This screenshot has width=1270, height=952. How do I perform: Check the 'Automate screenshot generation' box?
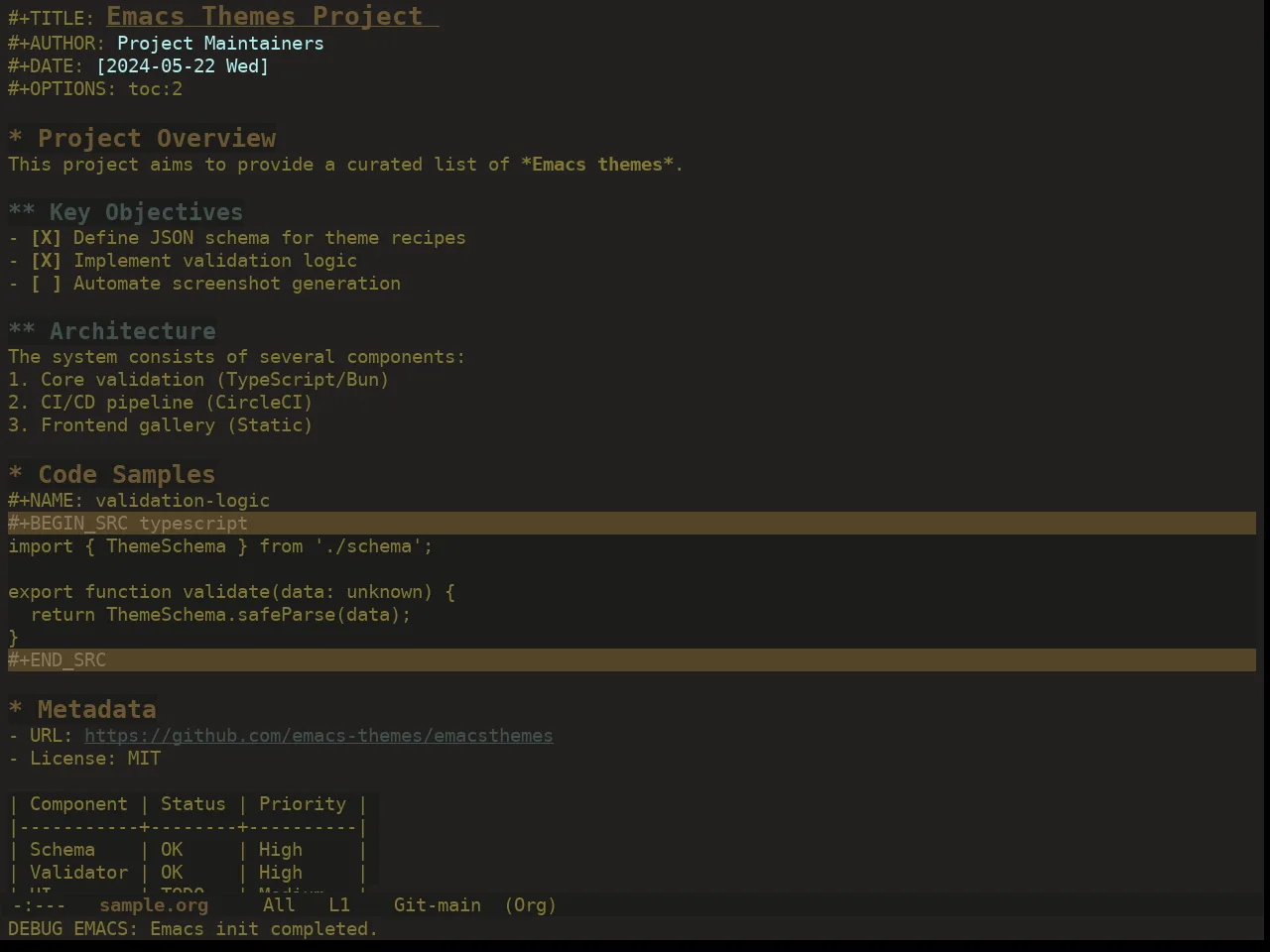pos(46,284)
